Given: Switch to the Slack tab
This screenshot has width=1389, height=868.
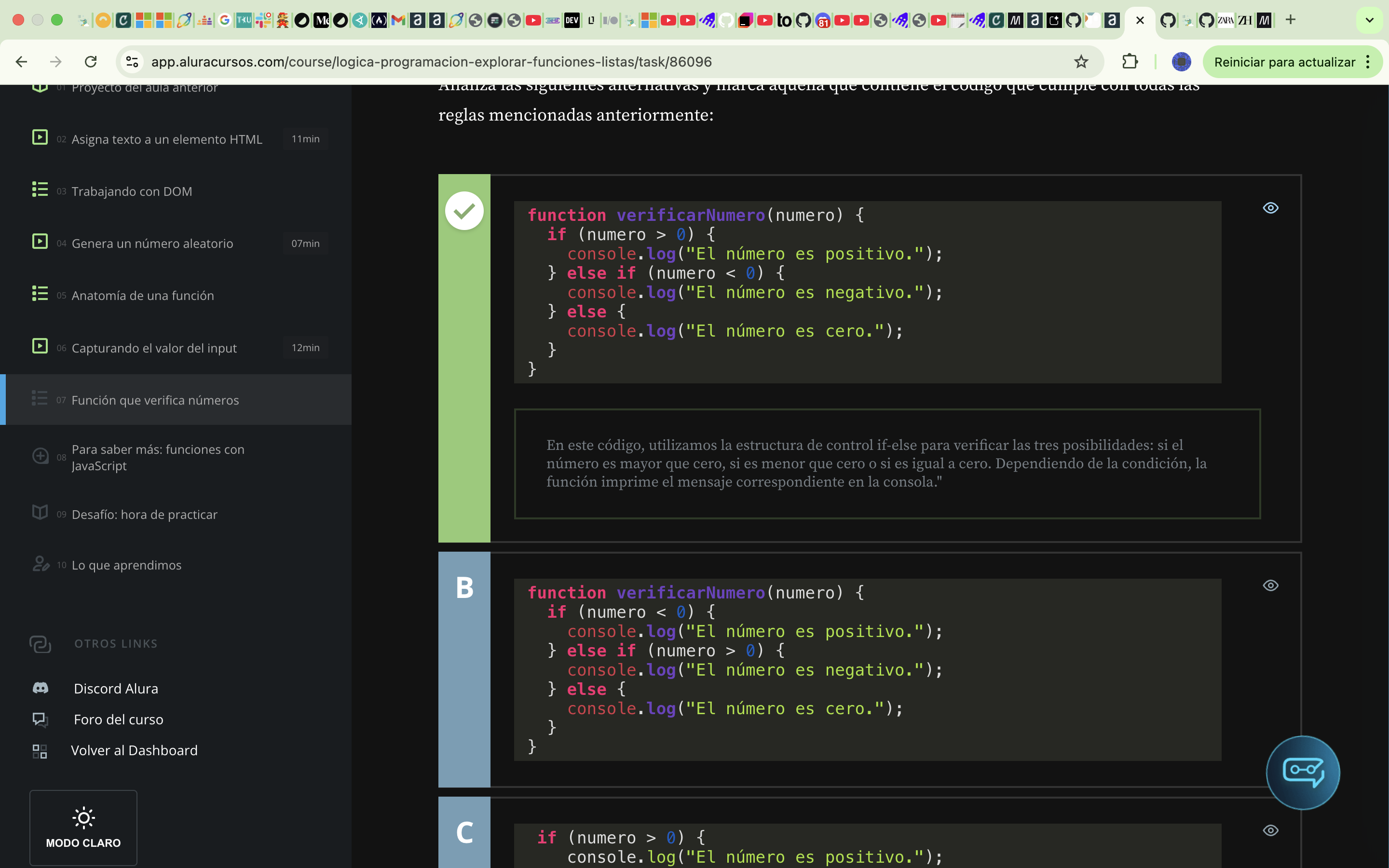Looking at the screenshot, I should [x=263, y=20].
